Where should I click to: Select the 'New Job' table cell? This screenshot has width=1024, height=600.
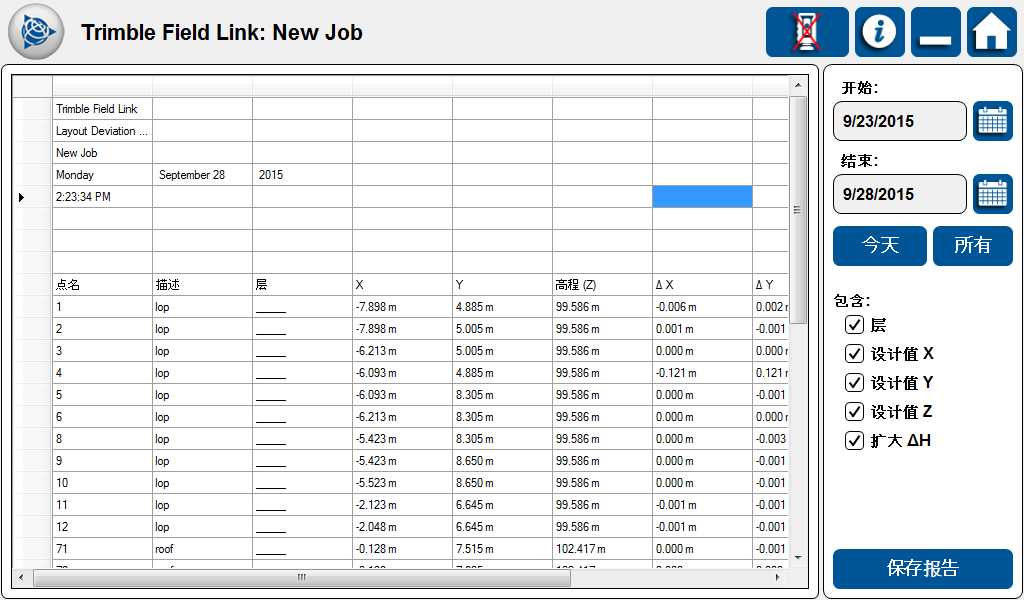click(x=103, y=153)
